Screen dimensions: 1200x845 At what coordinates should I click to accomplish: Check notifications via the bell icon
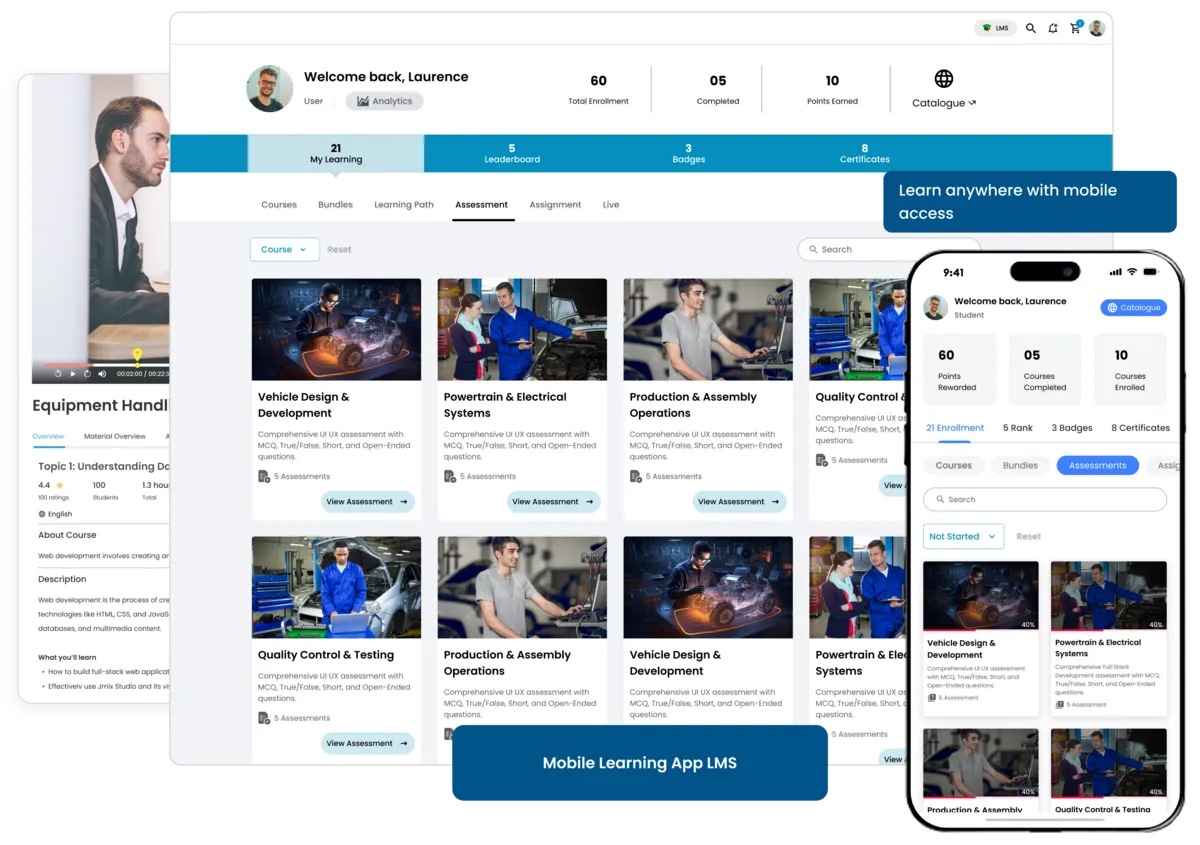pos(1052,28)
